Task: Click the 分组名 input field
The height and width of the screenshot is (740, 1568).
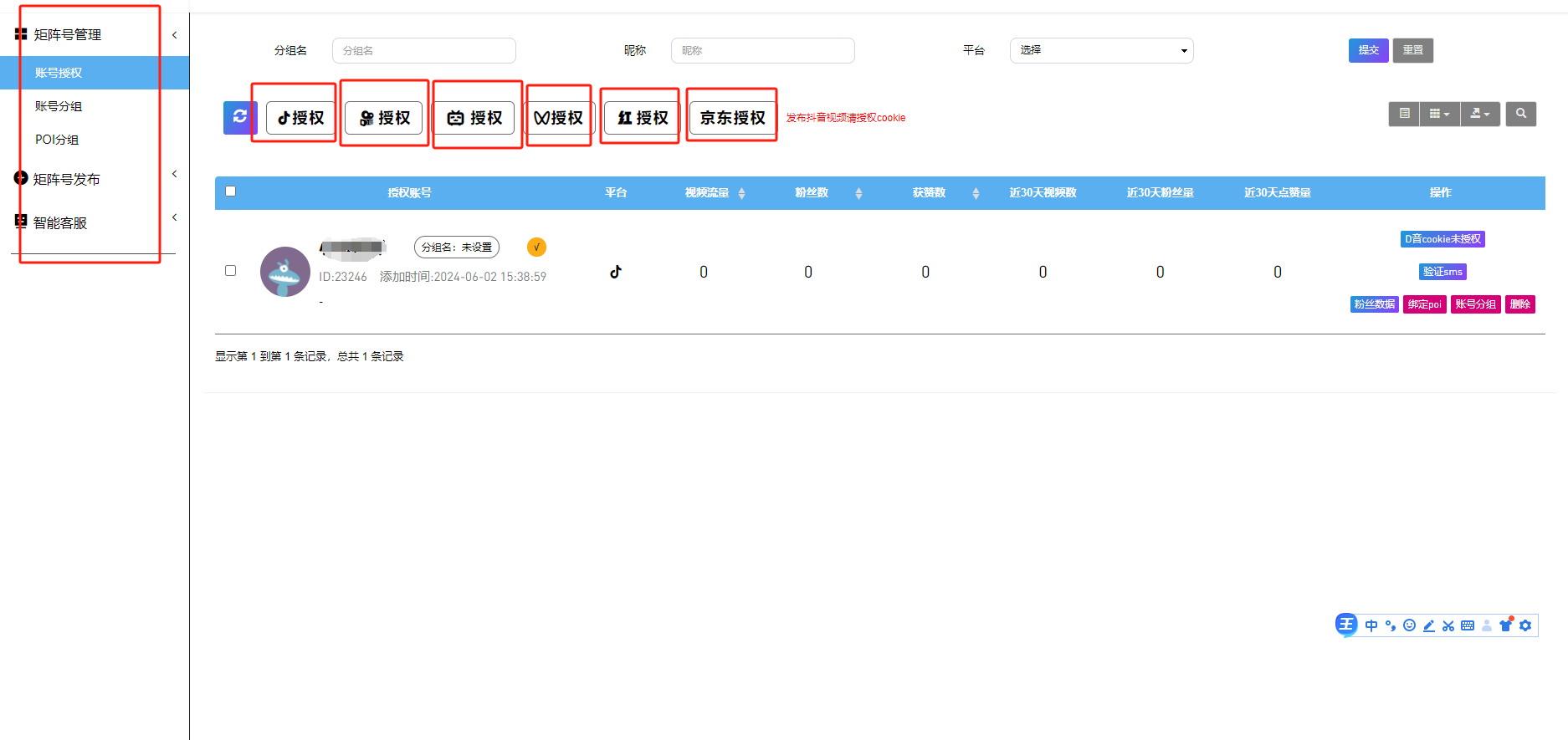Action: coord(424,50)
